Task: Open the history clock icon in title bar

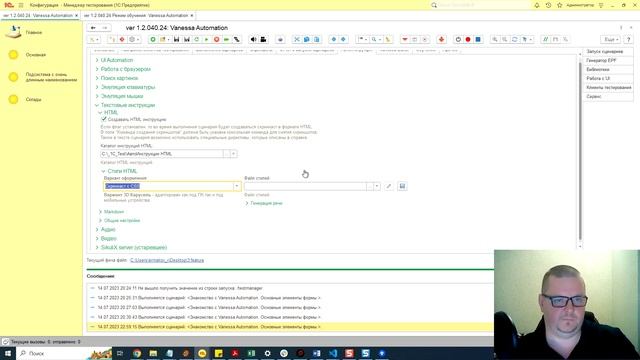Action: coord(548,5)
